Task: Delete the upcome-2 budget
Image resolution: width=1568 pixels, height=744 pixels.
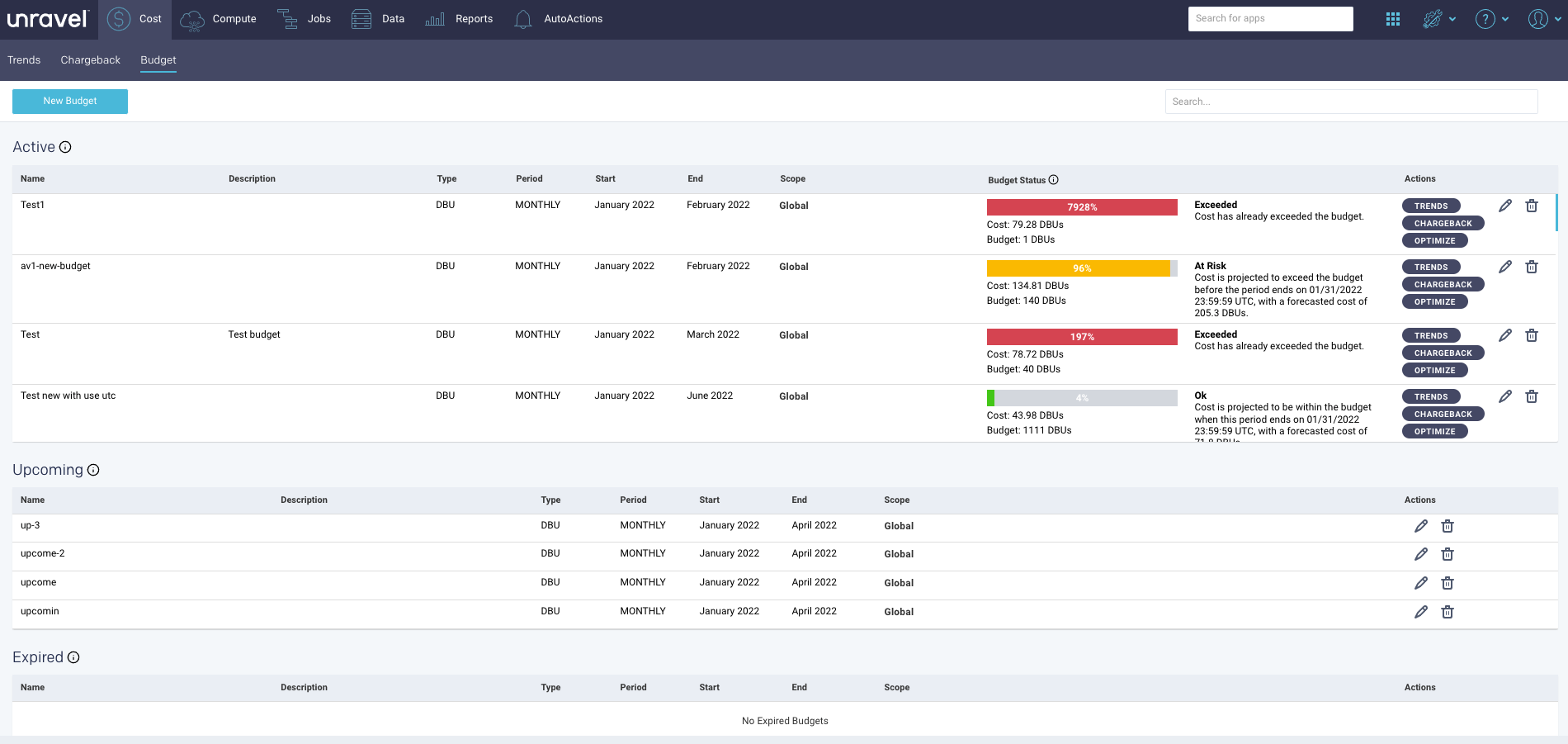Action: (1448, 554)
